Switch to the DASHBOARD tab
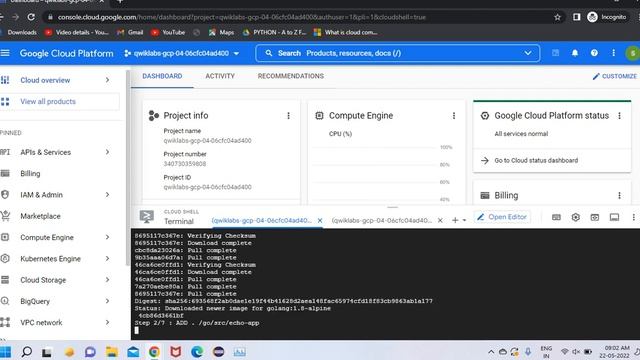The image size is (640, 360). pos(162,76)
